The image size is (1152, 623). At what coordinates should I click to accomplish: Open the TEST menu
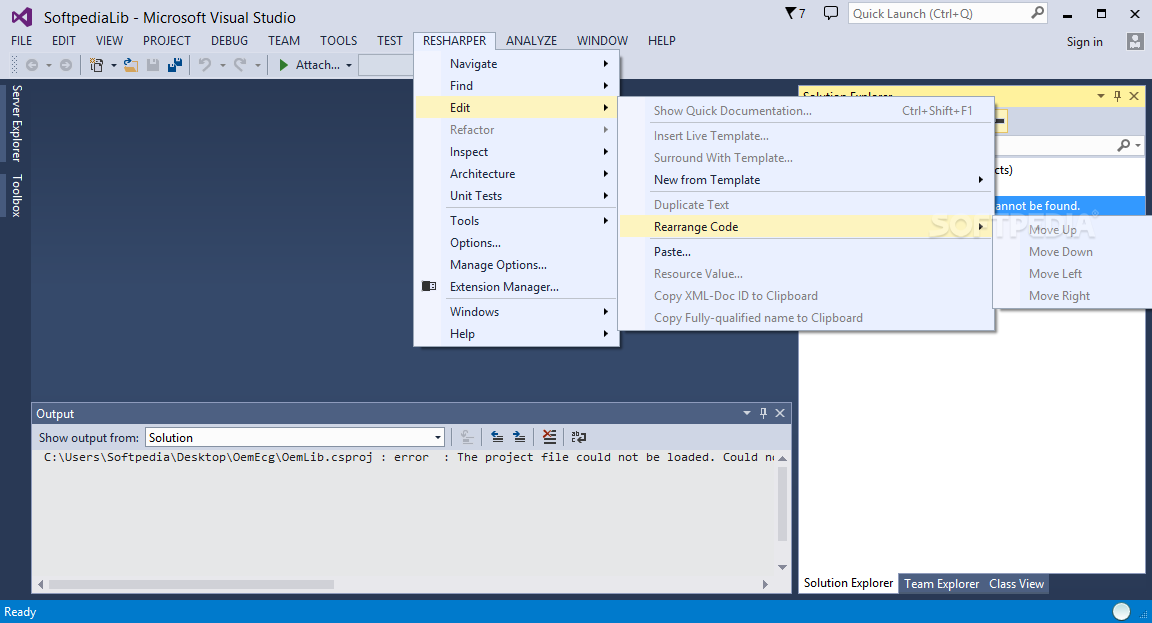click(389, 41)
